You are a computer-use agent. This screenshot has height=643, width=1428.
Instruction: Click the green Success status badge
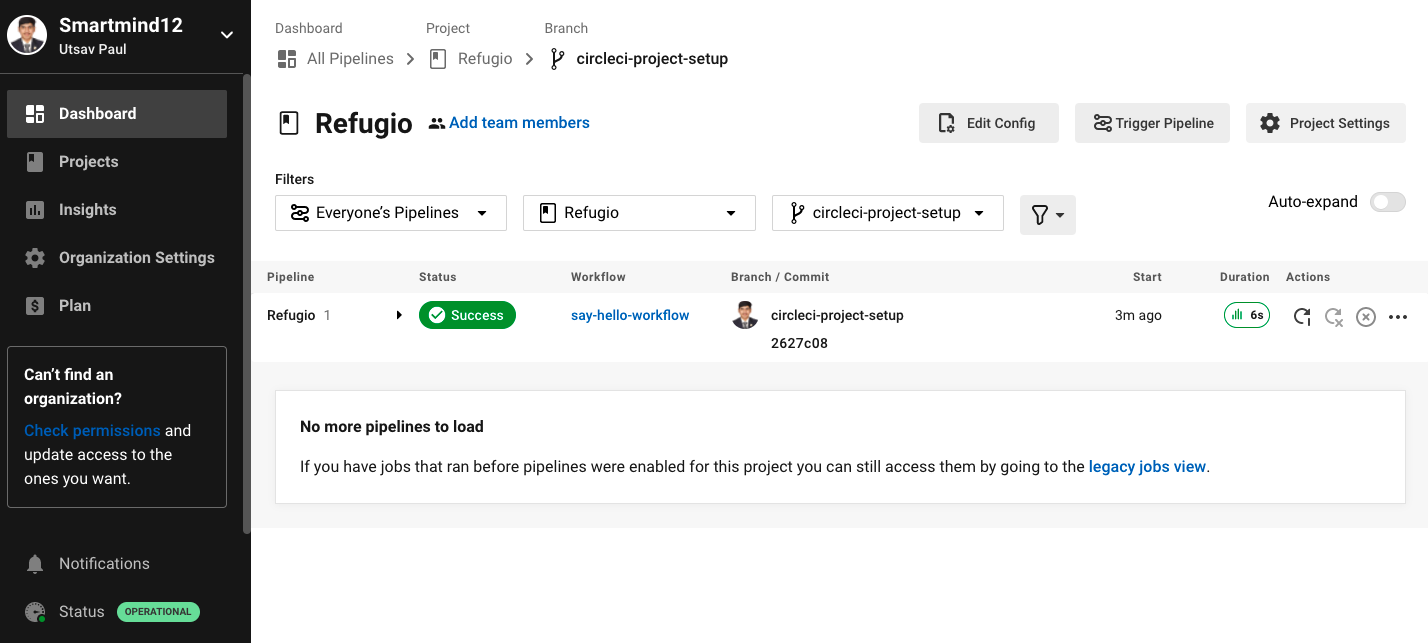[467, 315]
